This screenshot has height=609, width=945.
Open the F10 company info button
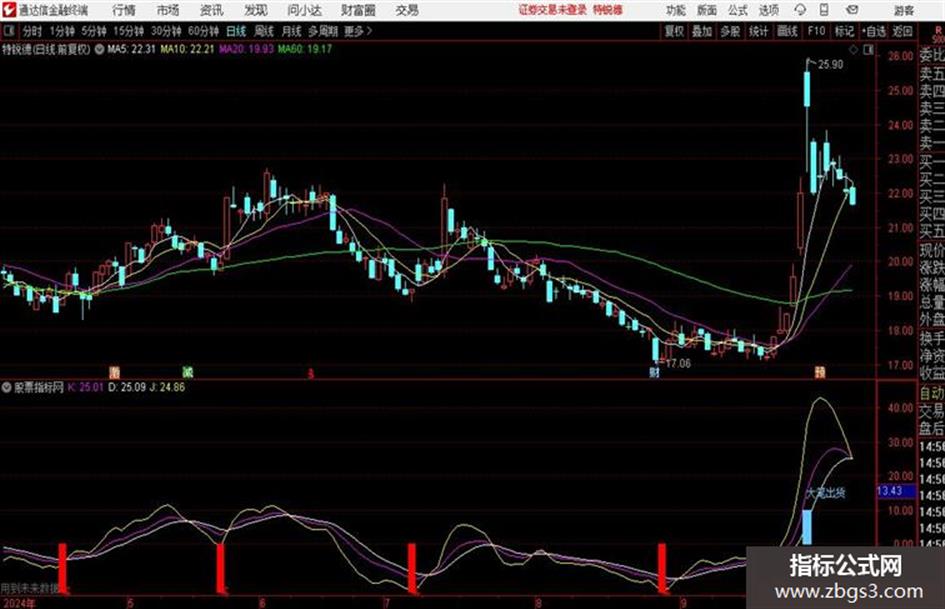point(816,31)
